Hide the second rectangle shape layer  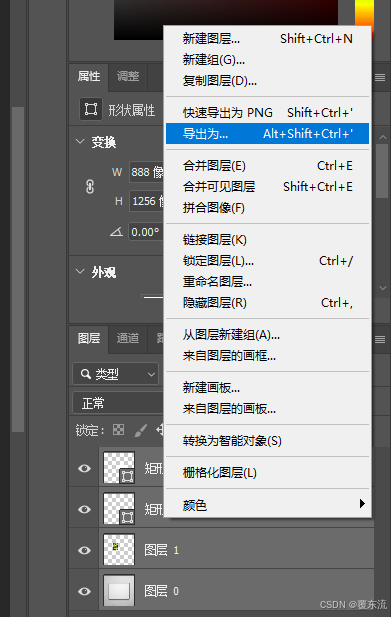84,509
